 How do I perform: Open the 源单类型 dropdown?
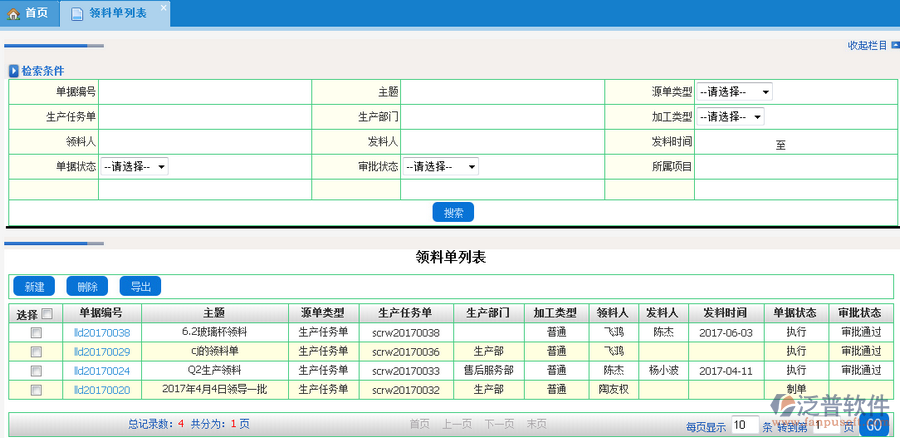point(733,92)
